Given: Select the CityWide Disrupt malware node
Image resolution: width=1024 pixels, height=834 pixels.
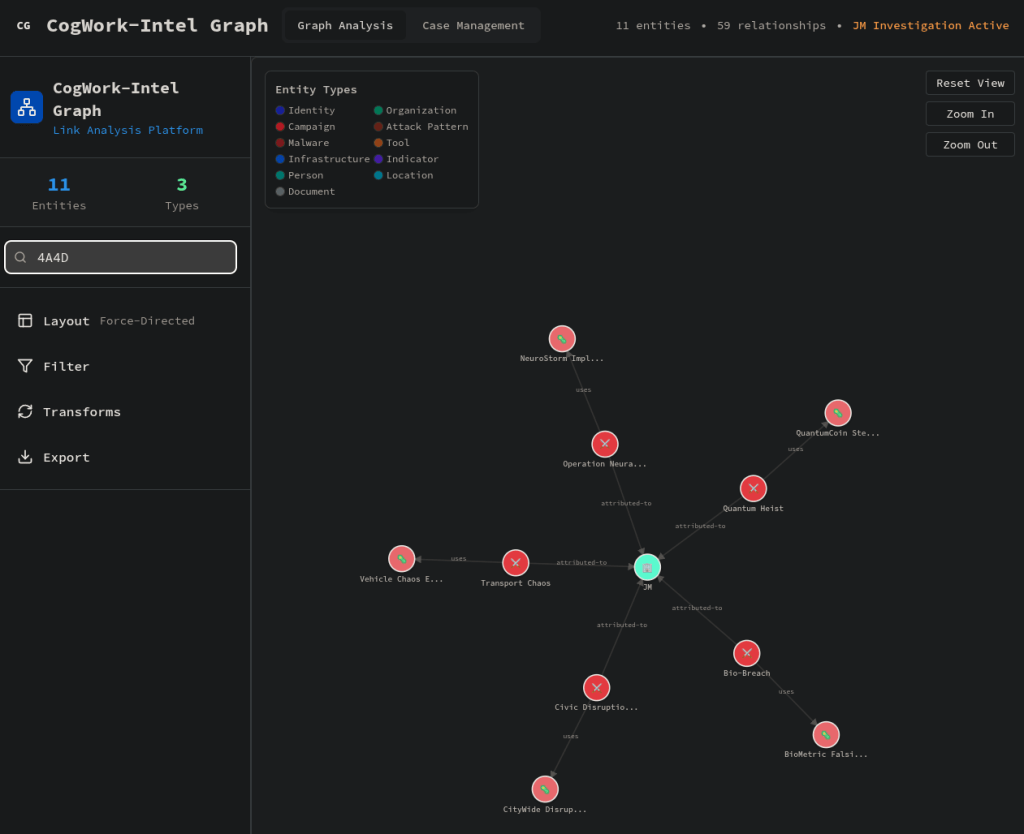Looking at the screenshot, I should 544,789.
